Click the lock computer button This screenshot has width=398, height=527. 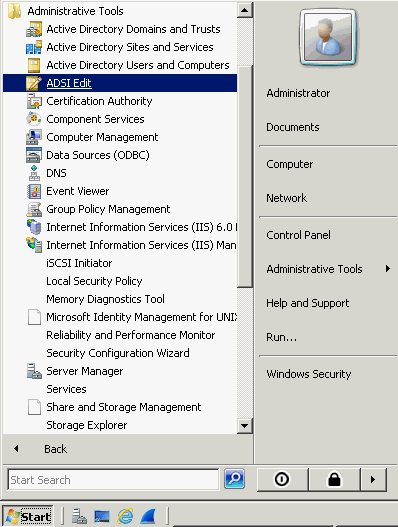click(334, 479)
